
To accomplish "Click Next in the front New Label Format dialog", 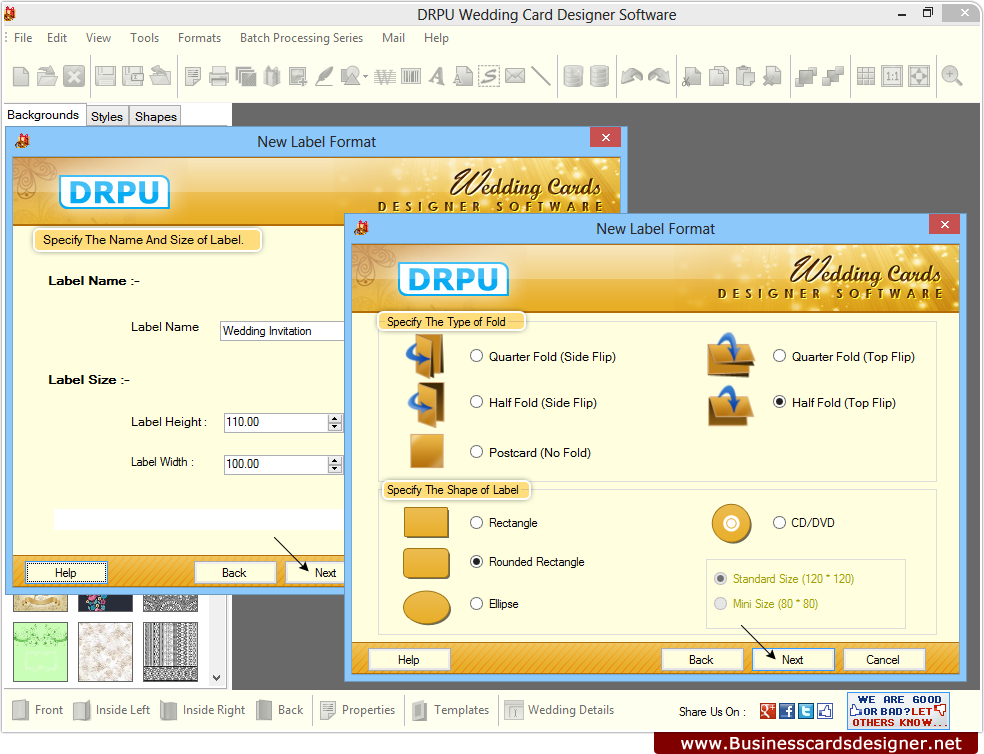I will (x=793, y=659).
